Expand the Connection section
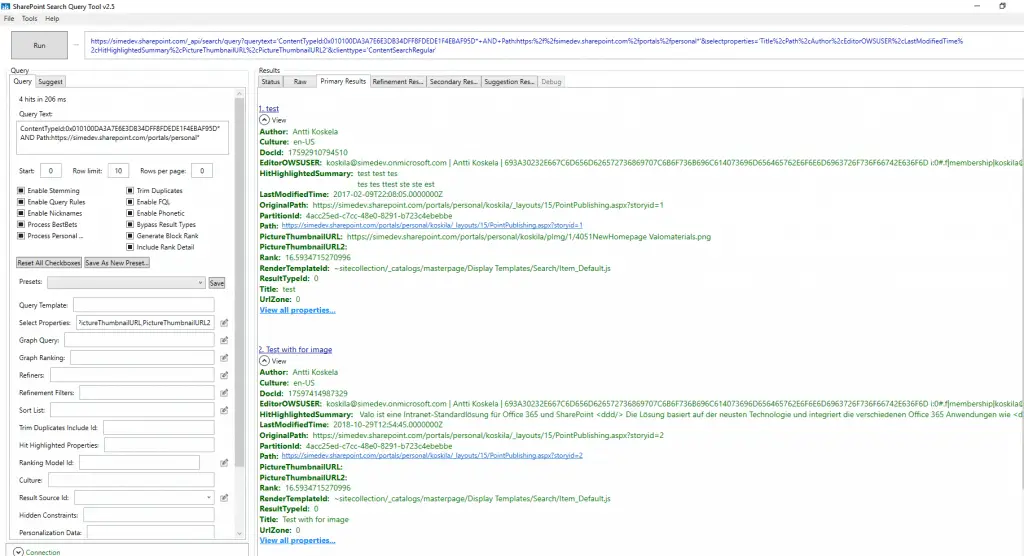 click(x=18, y=552)
